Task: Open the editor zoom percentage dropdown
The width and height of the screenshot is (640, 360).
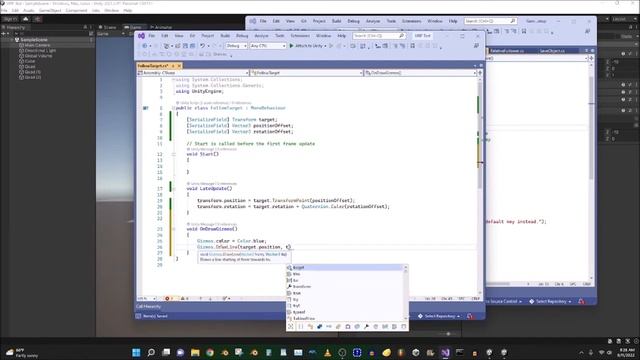Action: [x=147, y=298]
